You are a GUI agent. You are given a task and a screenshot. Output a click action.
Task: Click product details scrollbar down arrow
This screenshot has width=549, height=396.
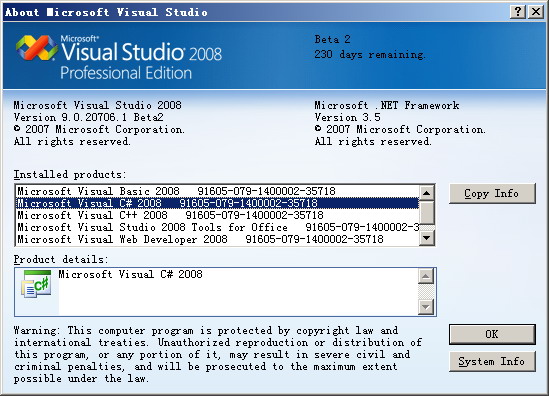[426, 307]
